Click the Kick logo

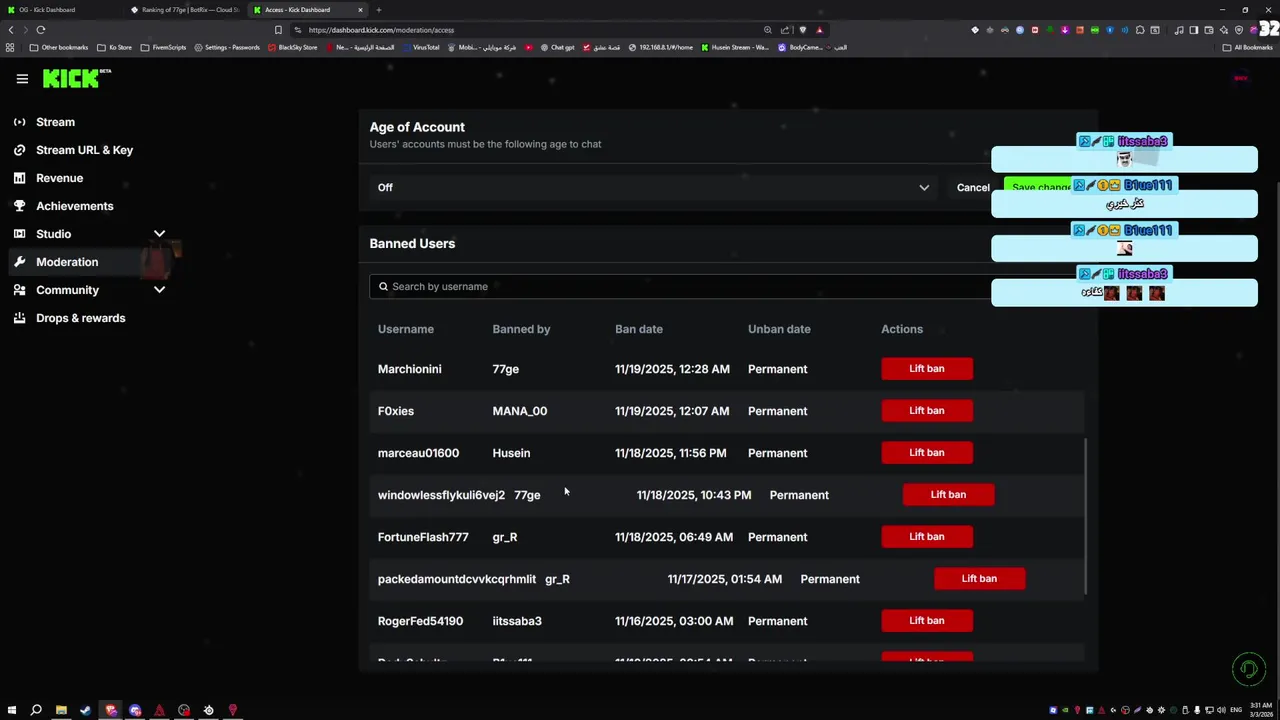point(75,78)
